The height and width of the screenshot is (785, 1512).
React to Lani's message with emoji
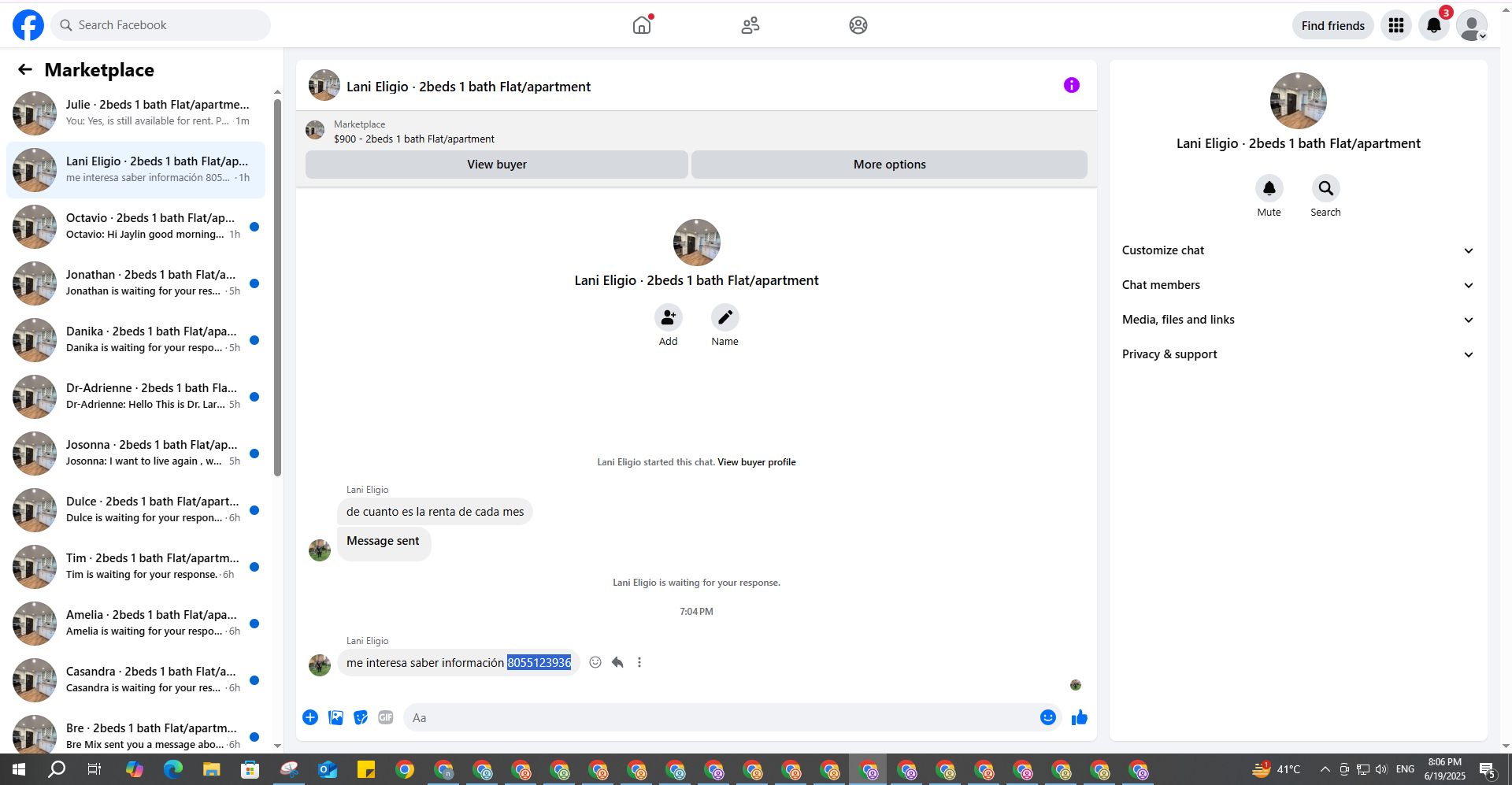[x=595, y=662]
